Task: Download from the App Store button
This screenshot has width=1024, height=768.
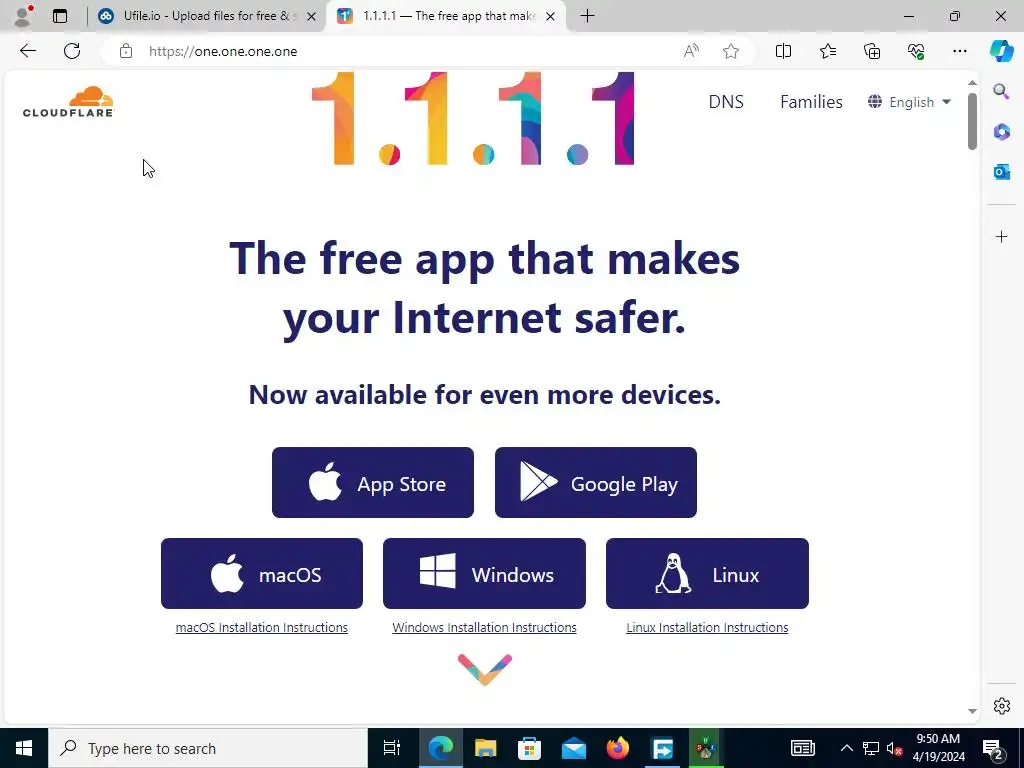Action: [x=373, y=483]
